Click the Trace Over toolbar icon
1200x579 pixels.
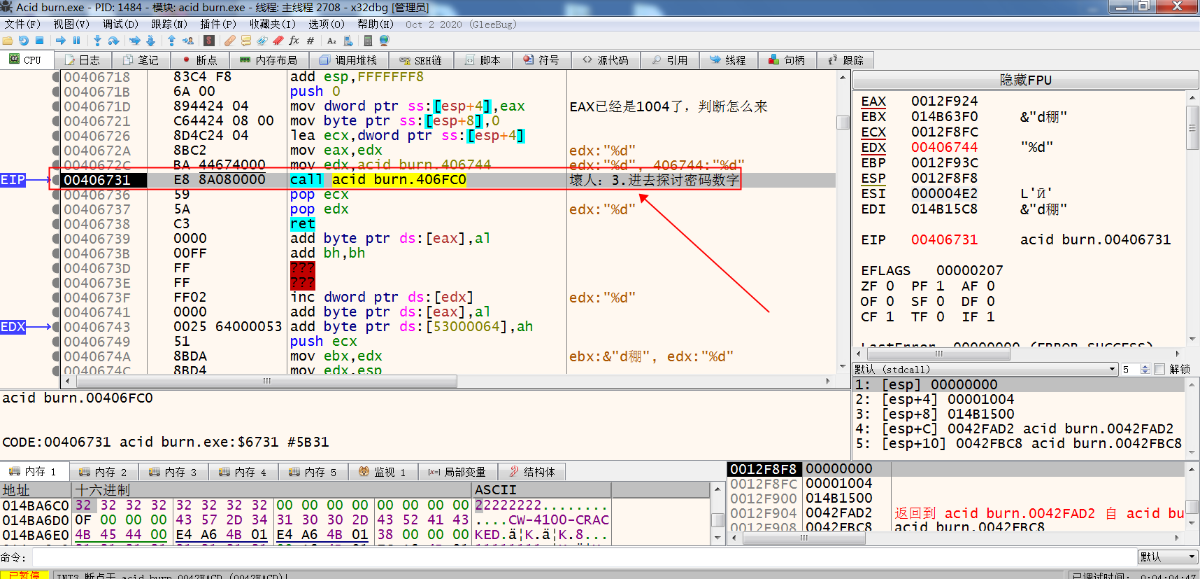click(x=150, y=41)
